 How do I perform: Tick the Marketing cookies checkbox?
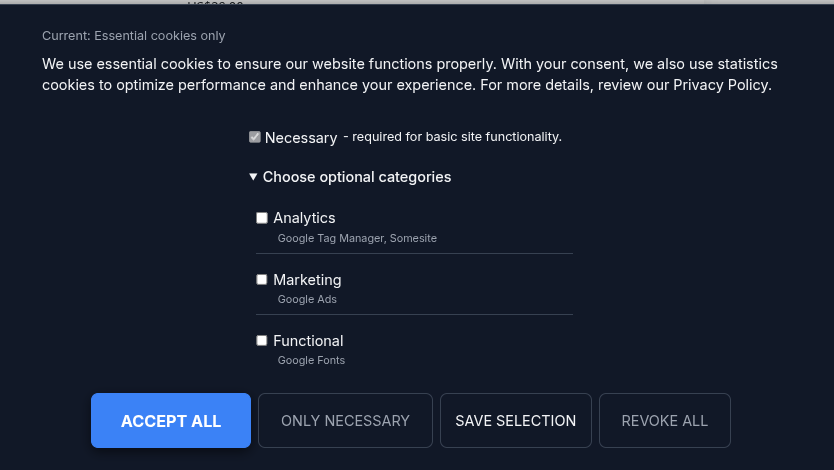[x=262, y=280]
